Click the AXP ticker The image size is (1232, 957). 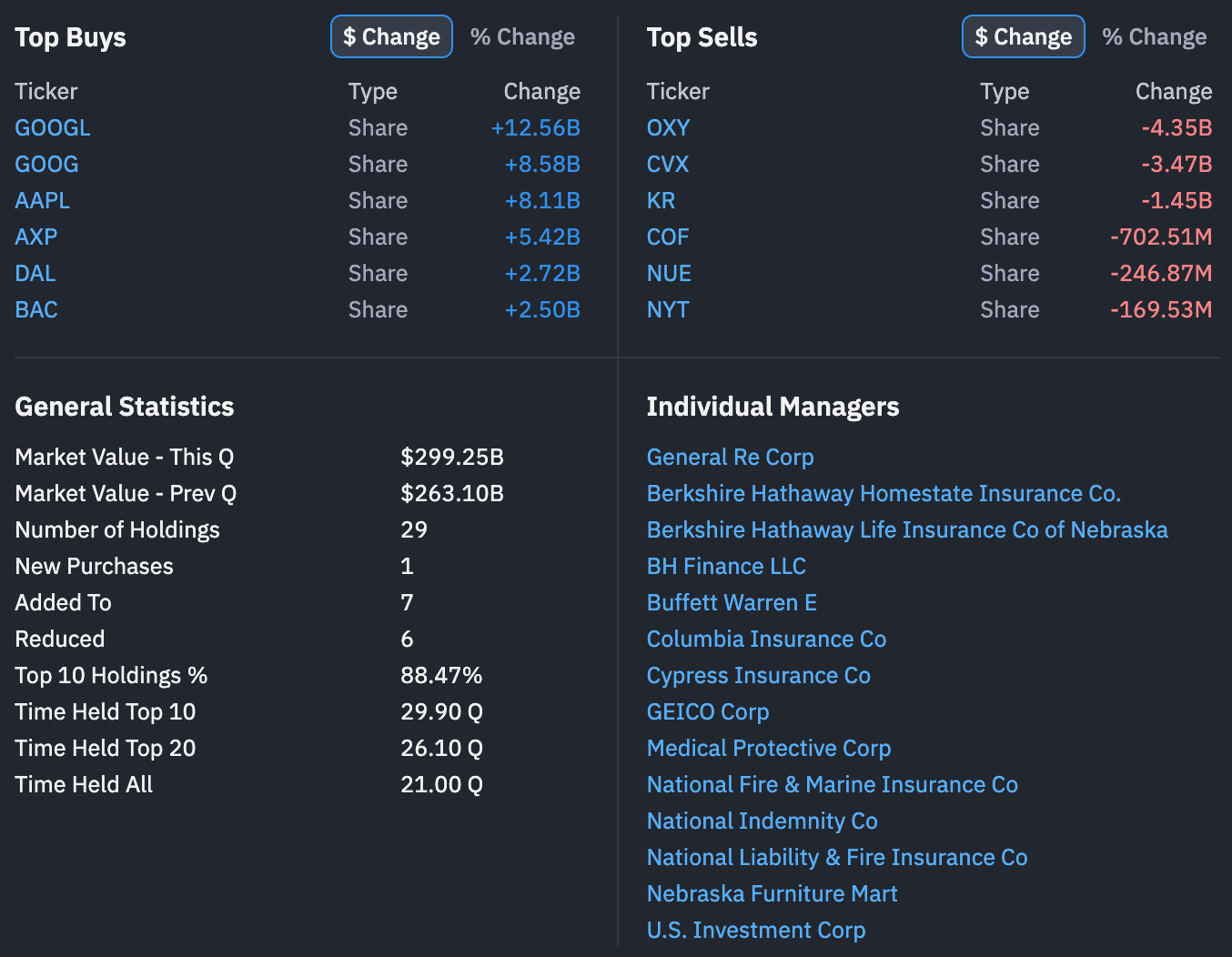coord(36,237)
